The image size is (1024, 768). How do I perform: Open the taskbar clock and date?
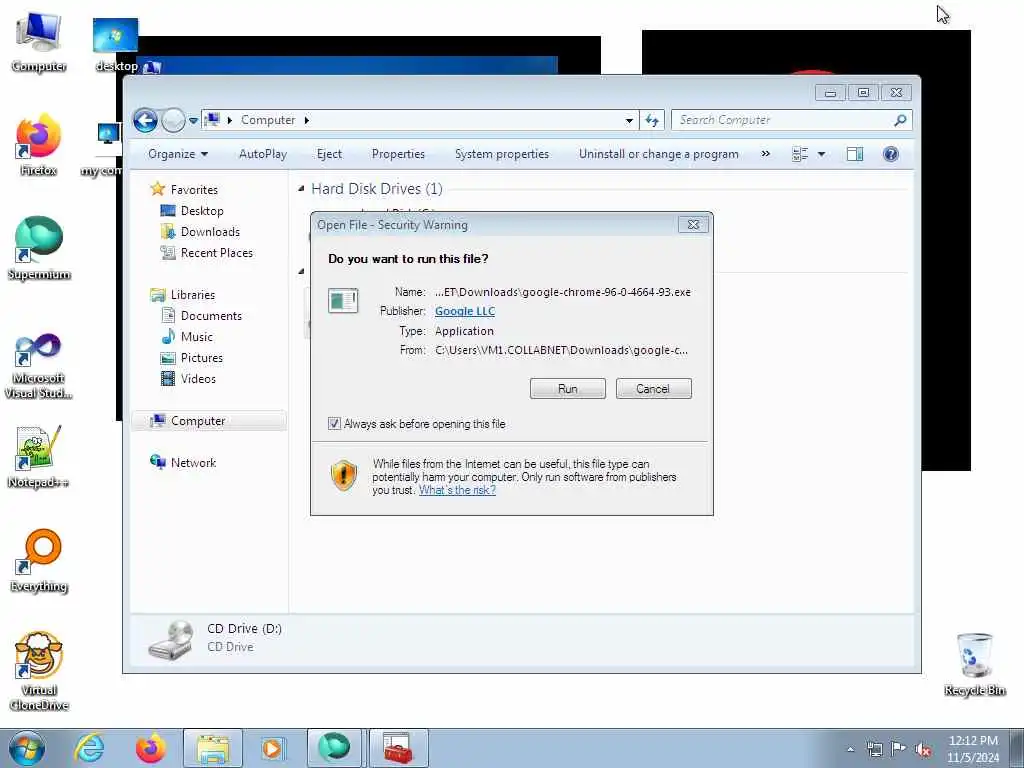973,749
